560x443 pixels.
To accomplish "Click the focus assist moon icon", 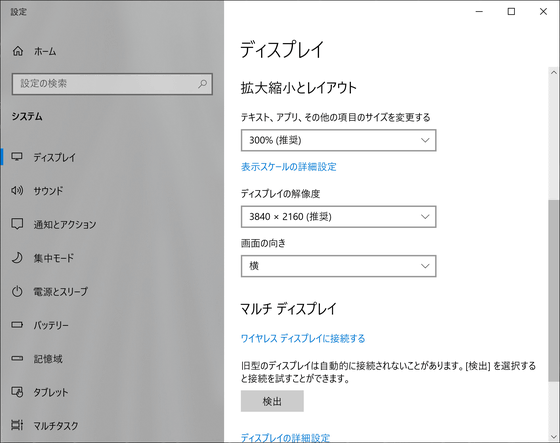I will click(x=17, y=258).
